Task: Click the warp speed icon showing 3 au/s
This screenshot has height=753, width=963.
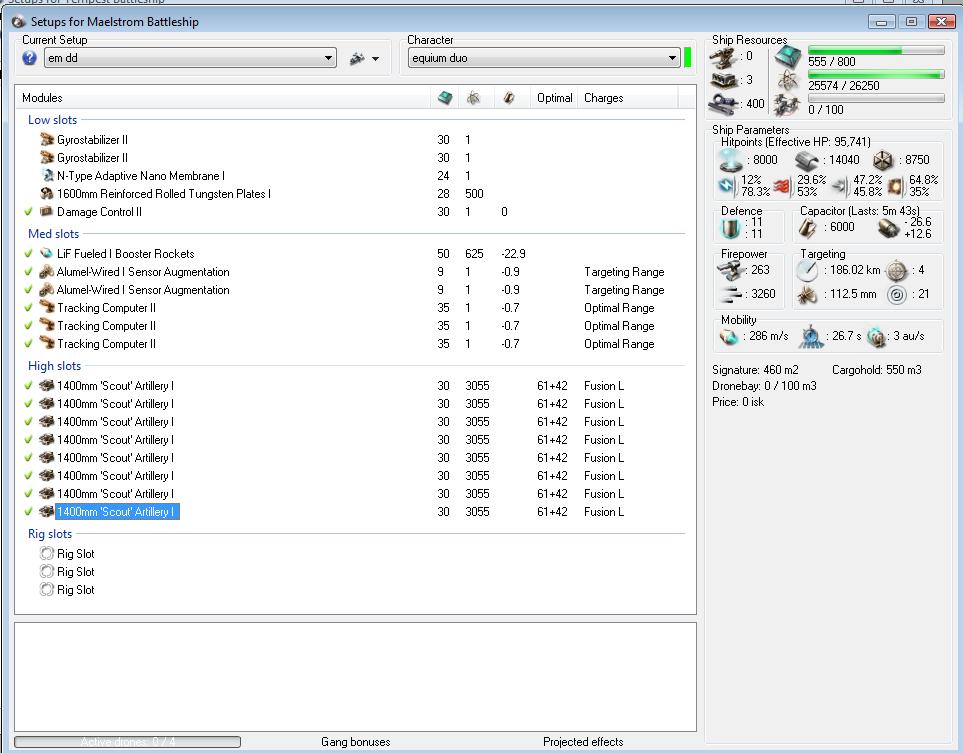Action: pyautogui.click(x=876, y=337)
